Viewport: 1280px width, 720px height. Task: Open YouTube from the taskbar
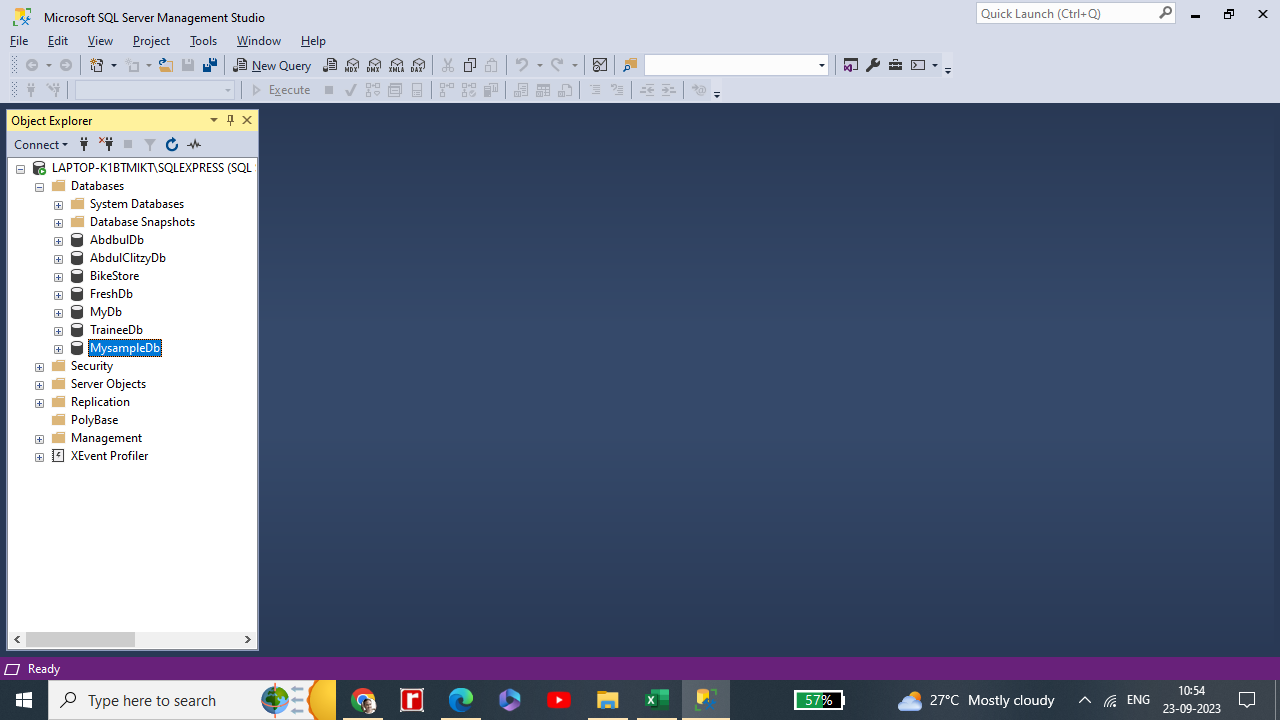[x=559, y=700]
